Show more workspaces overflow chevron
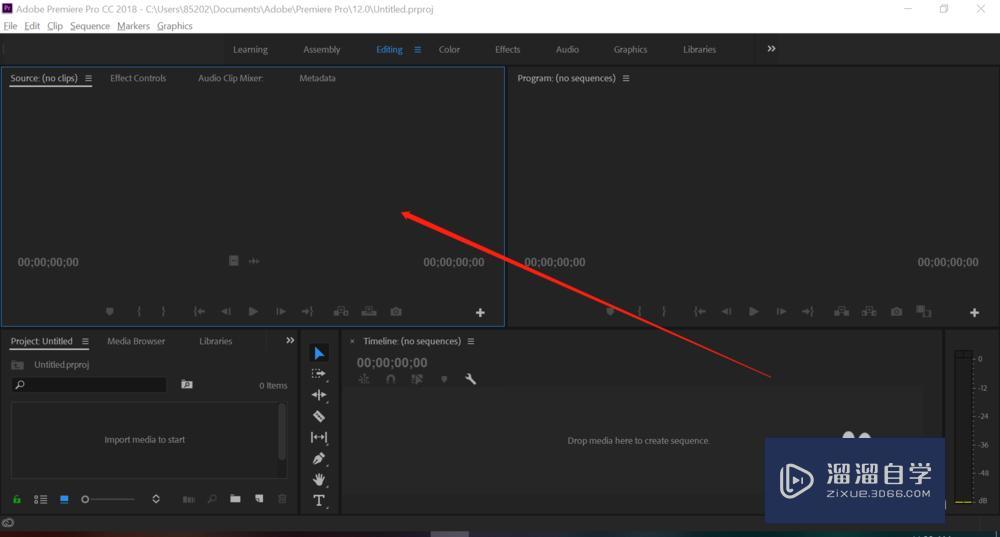Viewport: 1000px width, 537px height. click(771, 48)
